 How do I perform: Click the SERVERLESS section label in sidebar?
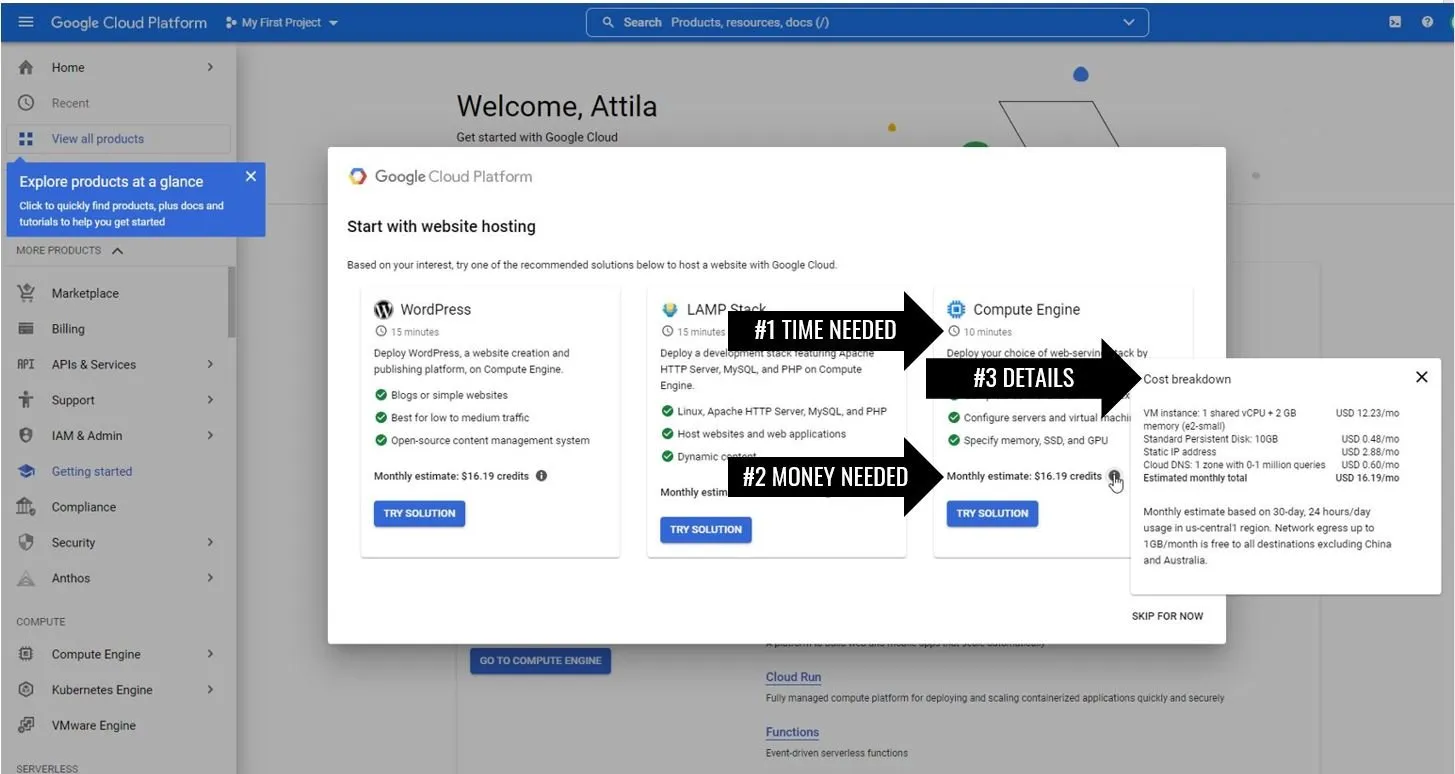(47, 768)
